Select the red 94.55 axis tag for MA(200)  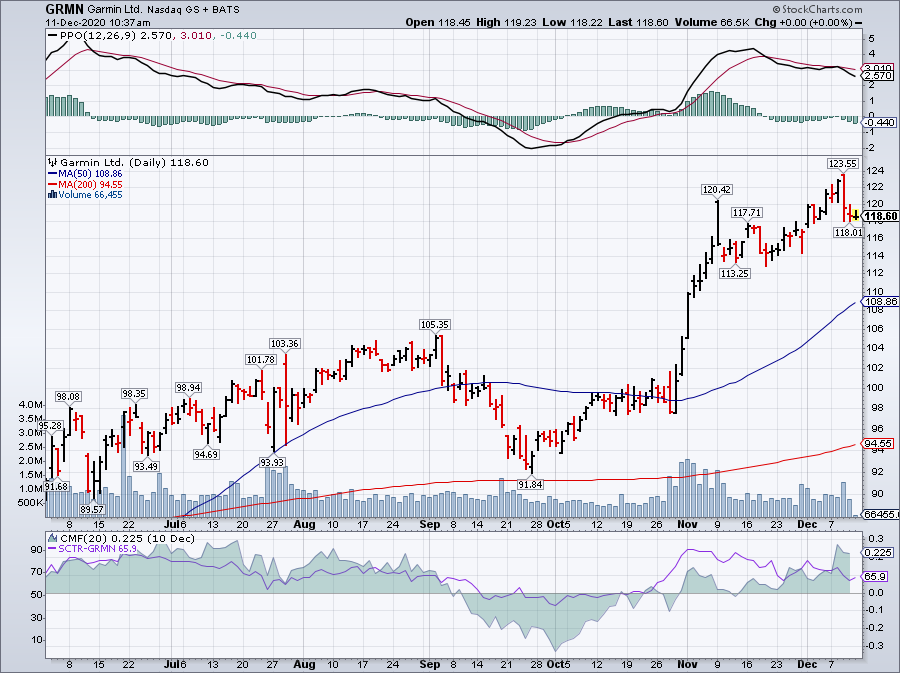point(879,444)
